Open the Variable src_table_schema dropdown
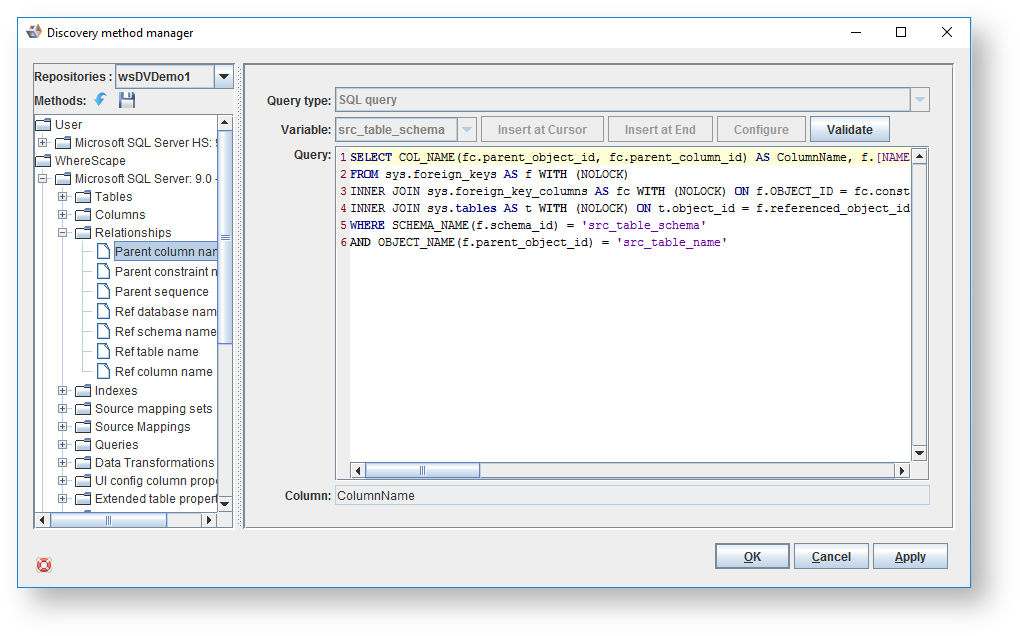 coord(466,130)
